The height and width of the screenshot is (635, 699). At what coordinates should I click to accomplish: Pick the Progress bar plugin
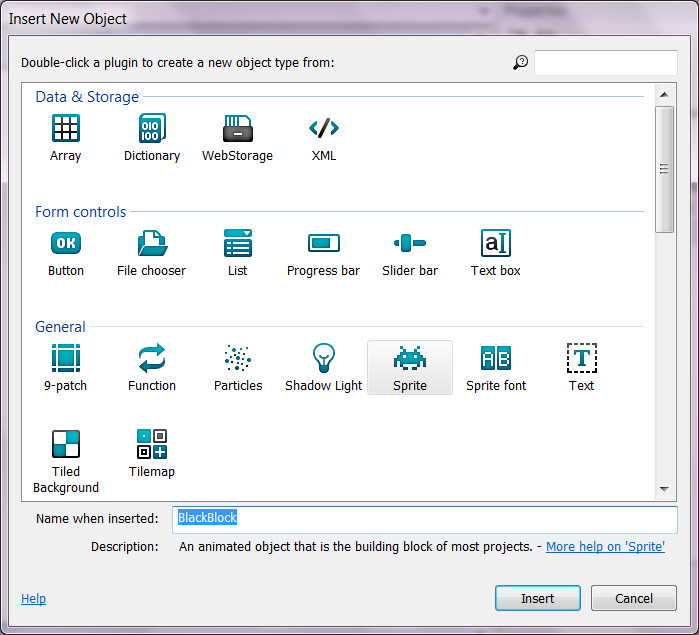click(324, 244)
